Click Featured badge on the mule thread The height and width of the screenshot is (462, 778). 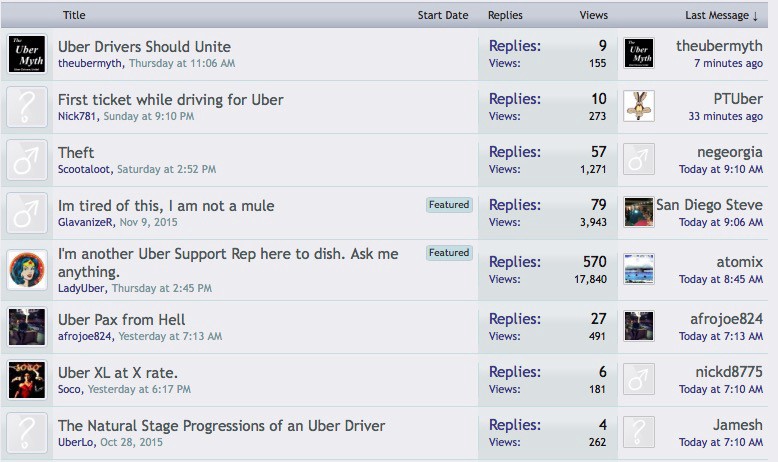point(449,204)
